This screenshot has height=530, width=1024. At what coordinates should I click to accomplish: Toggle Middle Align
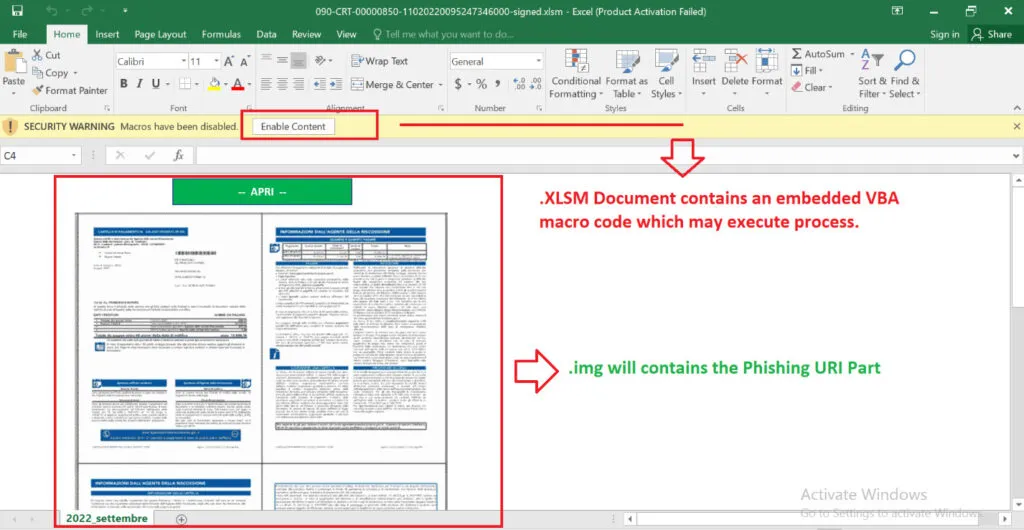[x=282, y=60]
